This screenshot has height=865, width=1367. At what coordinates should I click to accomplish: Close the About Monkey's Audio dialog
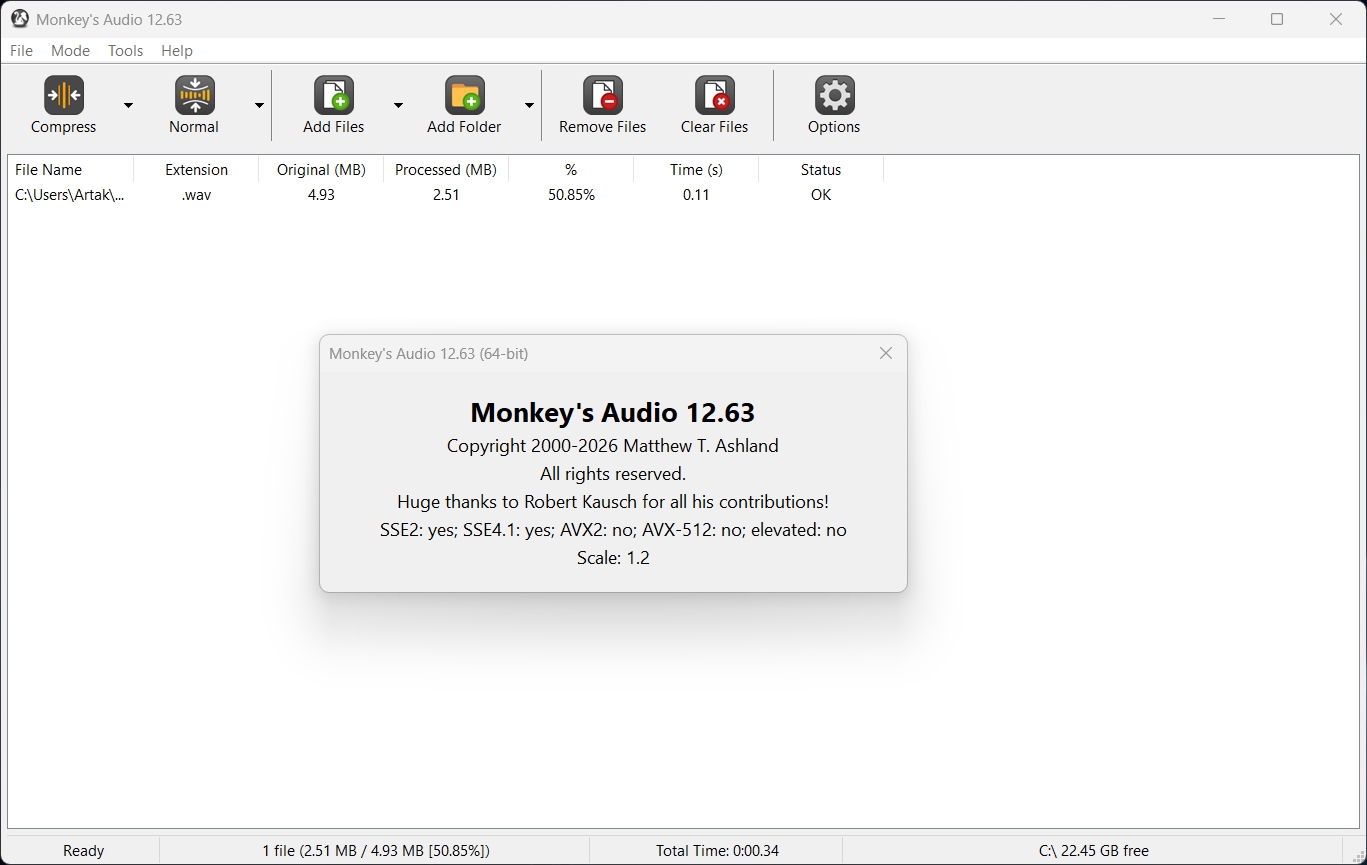click(x=885, y=353)
